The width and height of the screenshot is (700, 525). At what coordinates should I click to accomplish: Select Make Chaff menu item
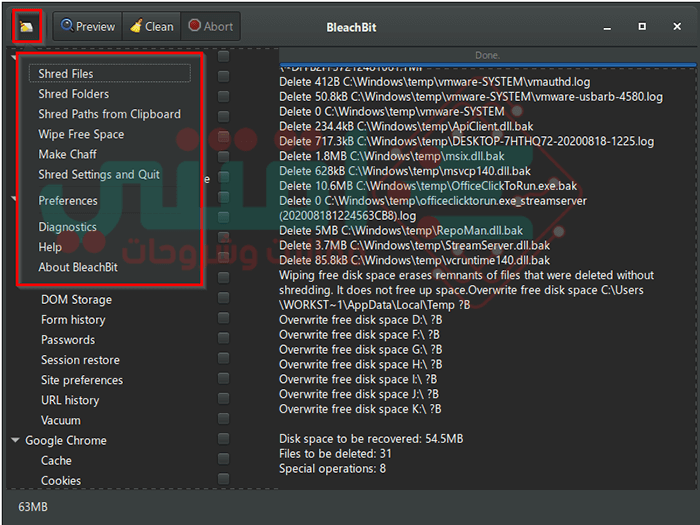67,154
